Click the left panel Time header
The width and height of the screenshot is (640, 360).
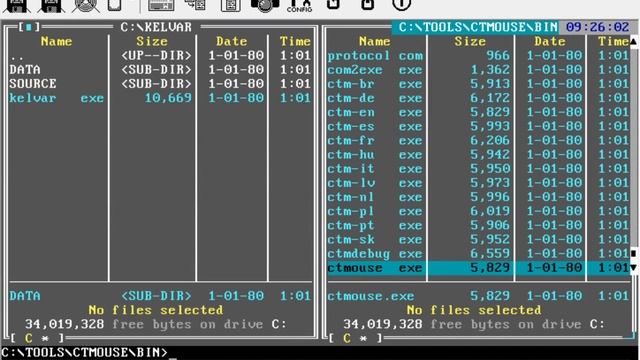(x=295, y=41)
